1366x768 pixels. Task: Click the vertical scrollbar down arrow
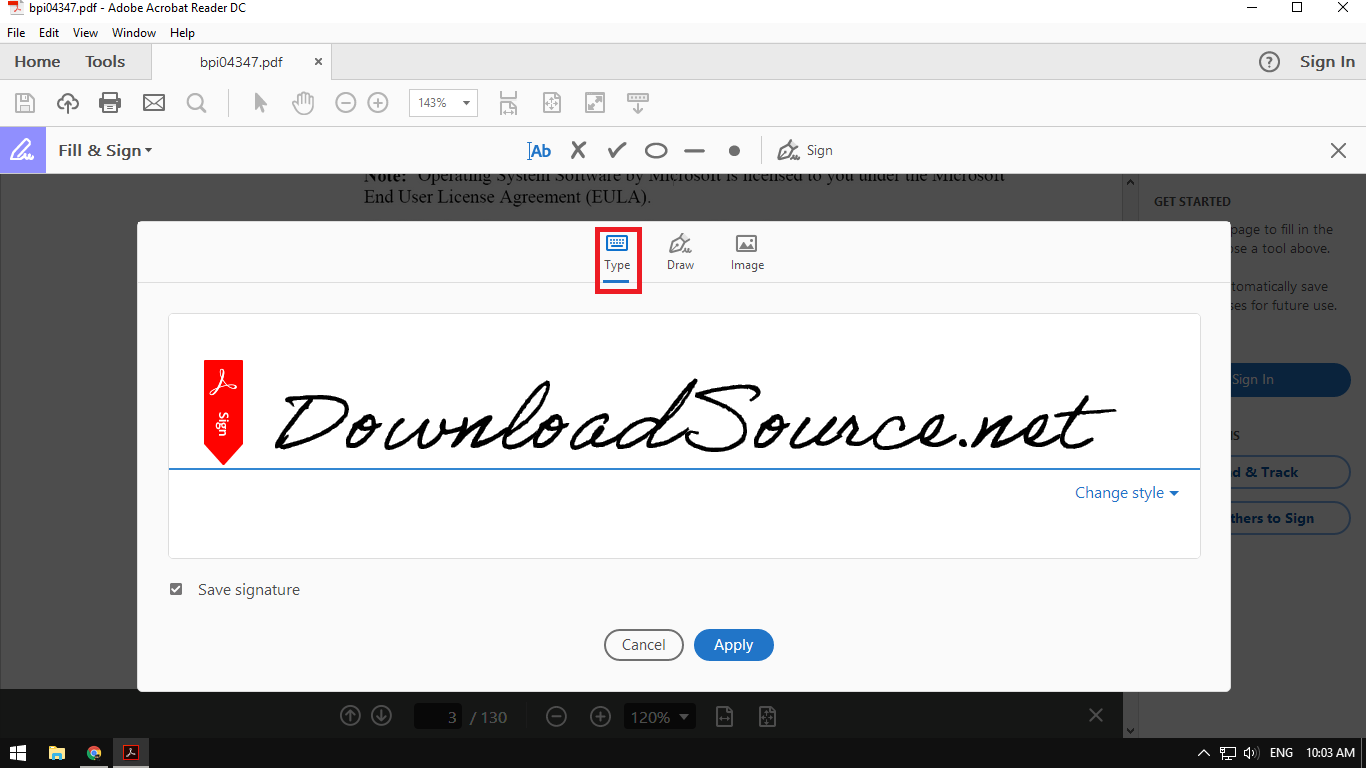click(x=1130, y=730)
